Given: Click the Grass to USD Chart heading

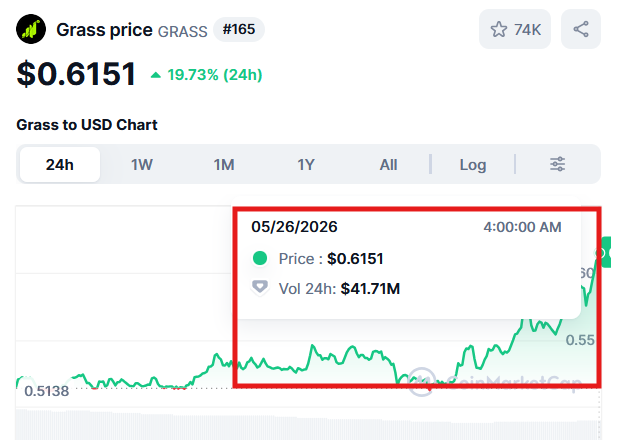Looking at the screenshot, I should pyautogui.click(x=87, y=125).
